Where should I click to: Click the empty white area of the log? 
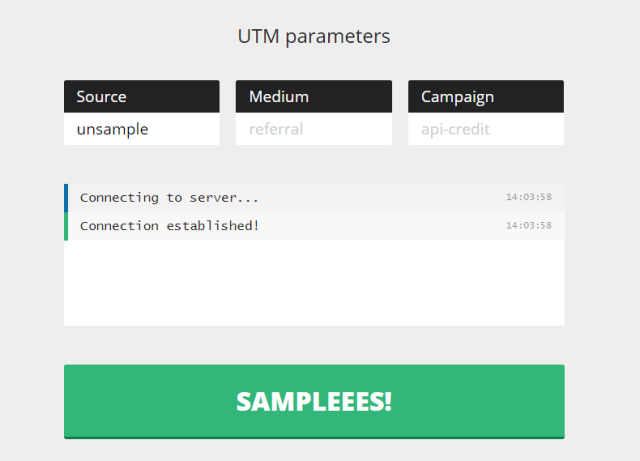(314, 285)
